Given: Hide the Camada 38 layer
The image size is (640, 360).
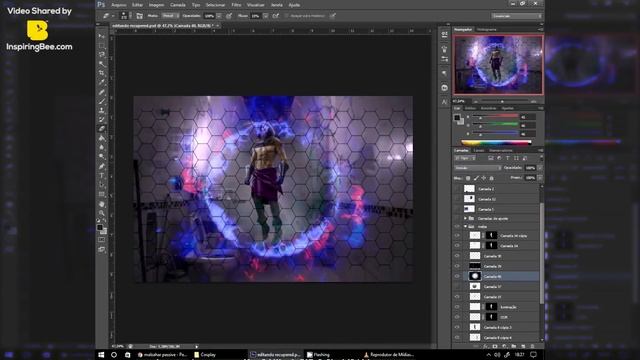Looking at the screenshot, I should pos(457,256).
